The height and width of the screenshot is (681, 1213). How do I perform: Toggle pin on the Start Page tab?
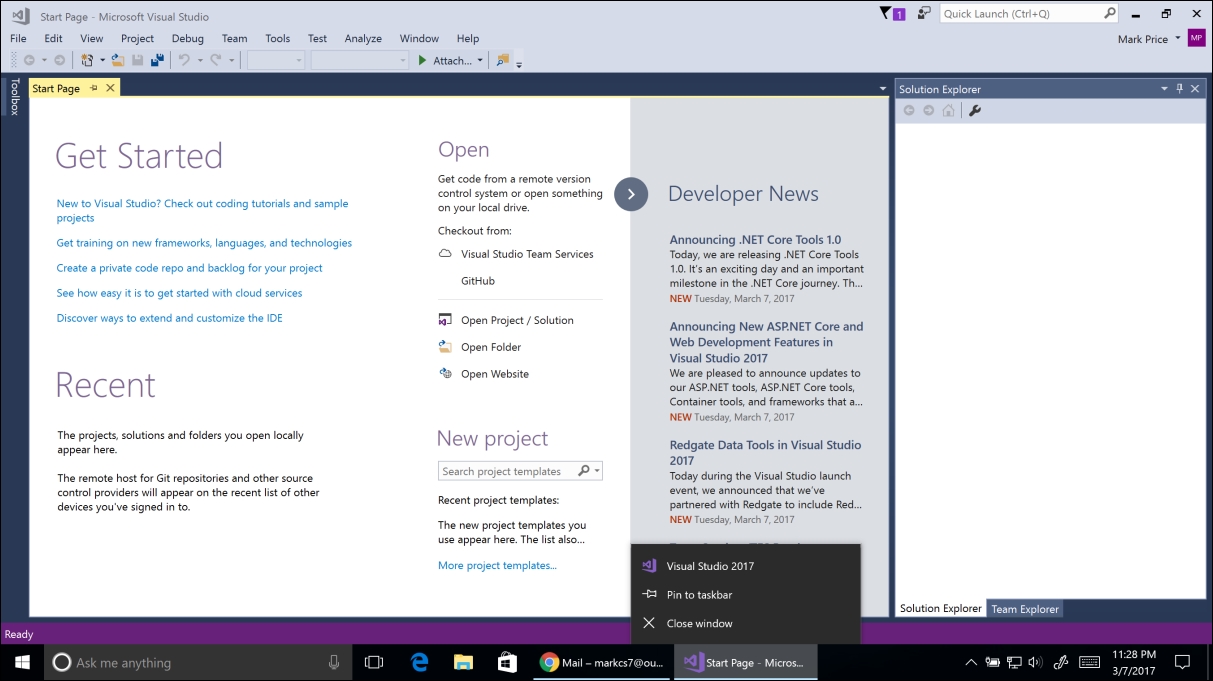coord(94,88)
